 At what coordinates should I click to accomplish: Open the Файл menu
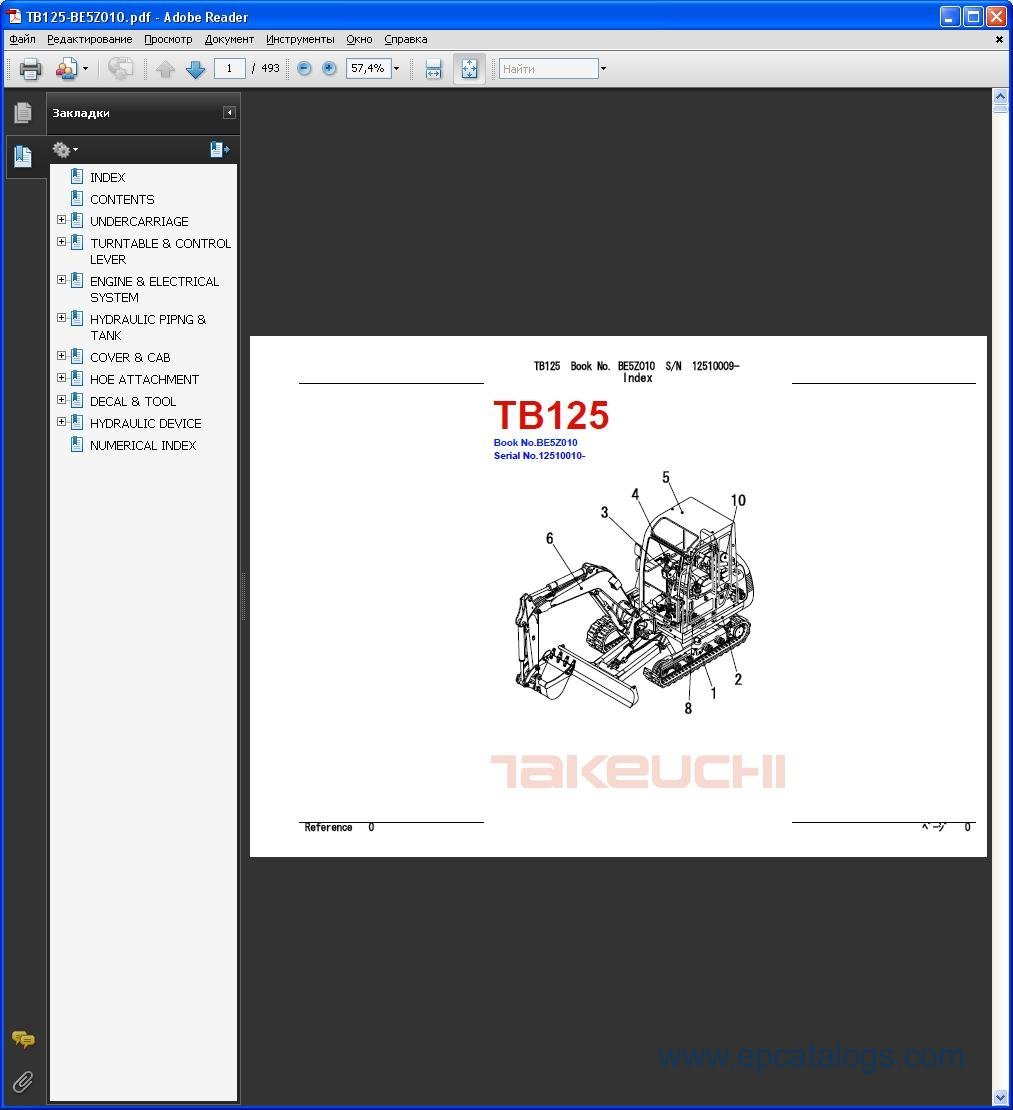coord(23,39)
